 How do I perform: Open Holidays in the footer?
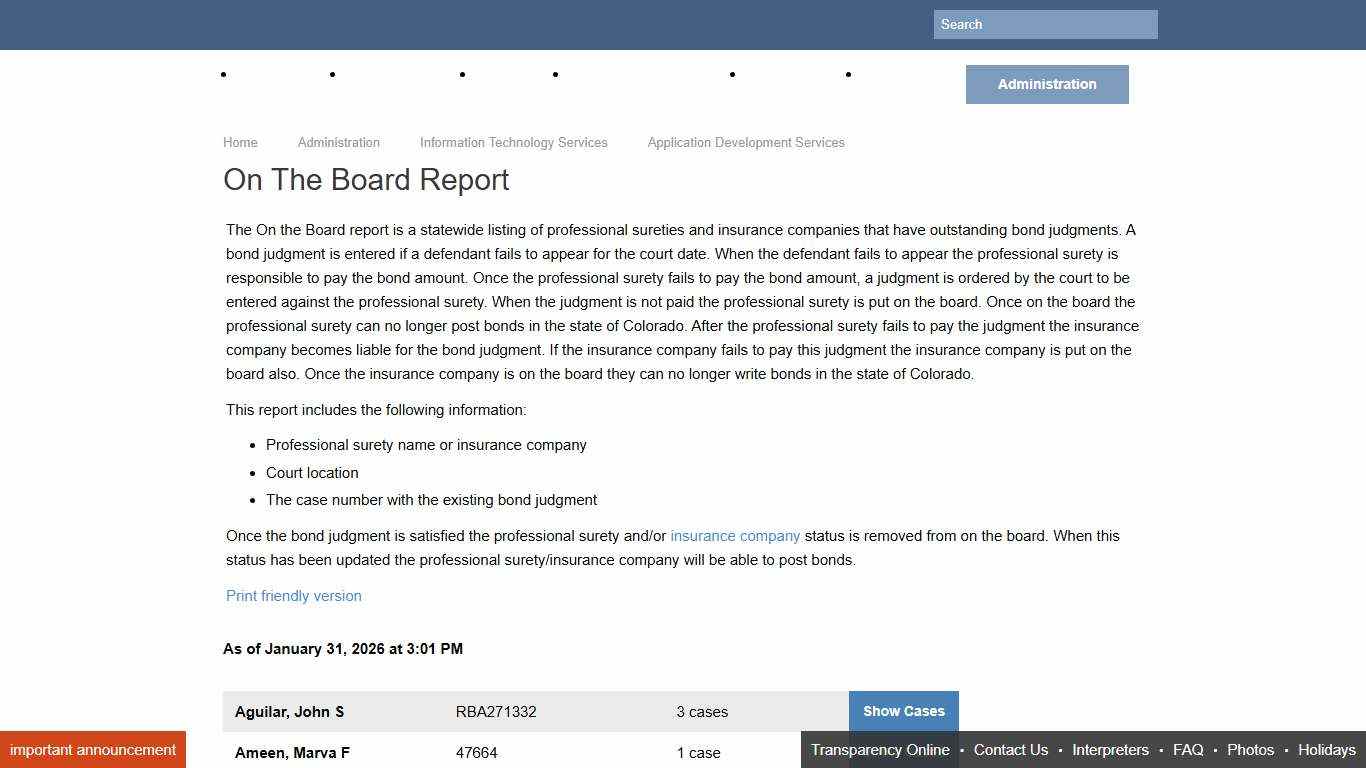click(1326, 749)
